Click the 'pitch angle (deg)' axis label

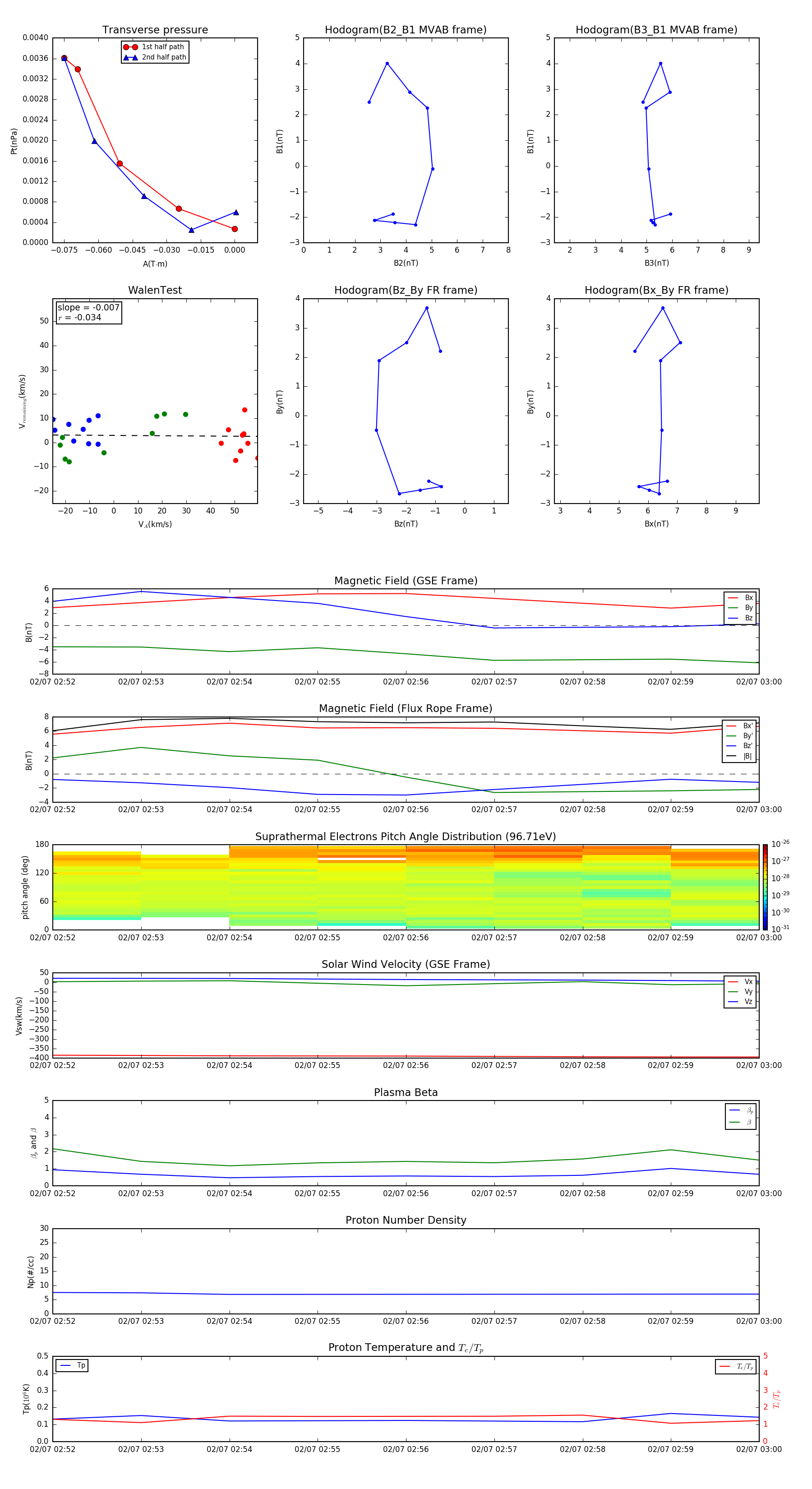click(x=25, y=887)
